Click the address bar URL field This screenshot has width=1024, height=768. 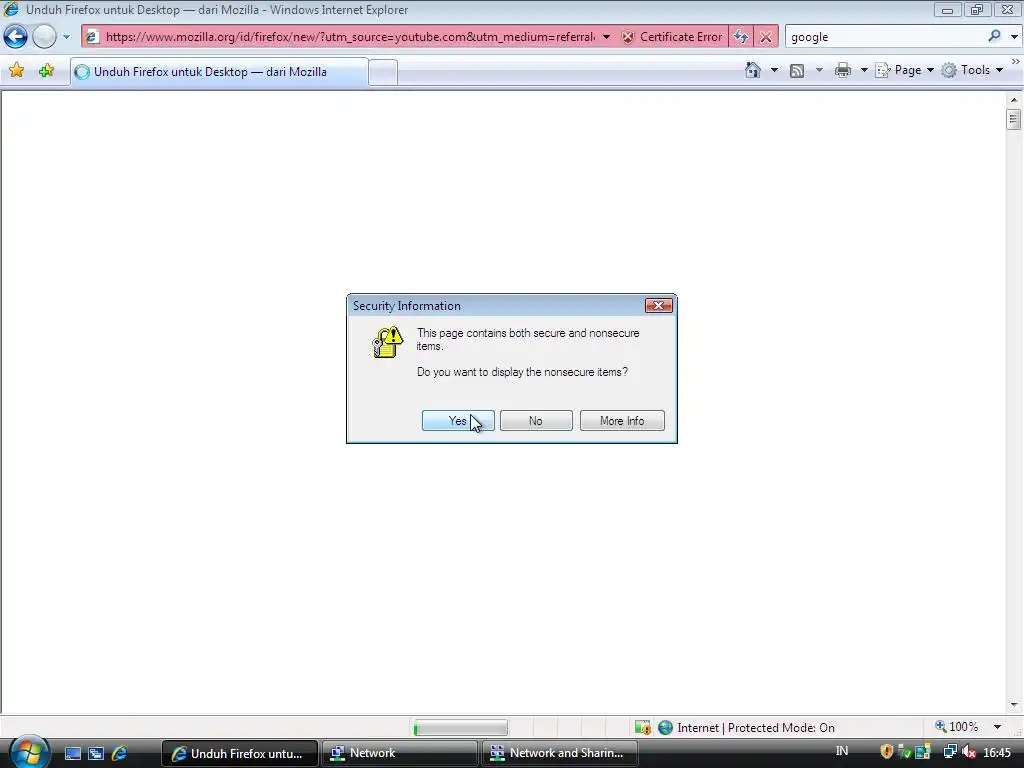[x=350, y=37]
